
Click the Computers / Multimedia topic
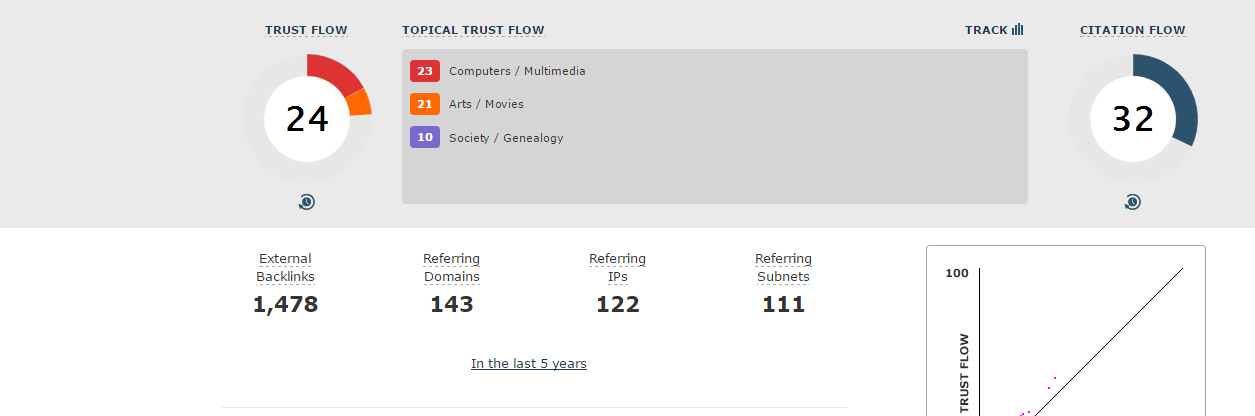pyautogui.click(x=517, y=71)
